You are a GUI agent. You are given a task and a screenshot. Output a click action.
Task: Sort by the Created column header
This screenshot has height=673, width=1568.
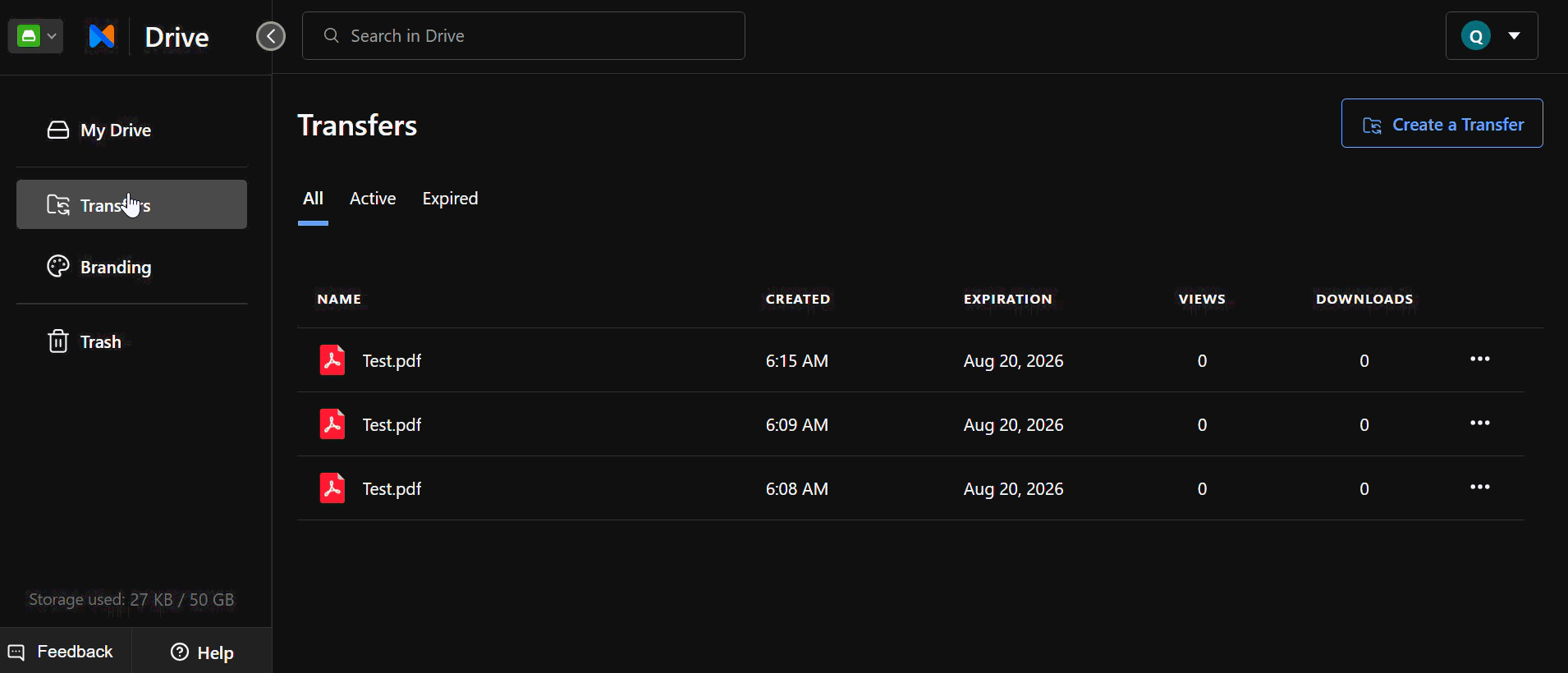(x=798, y=300)
